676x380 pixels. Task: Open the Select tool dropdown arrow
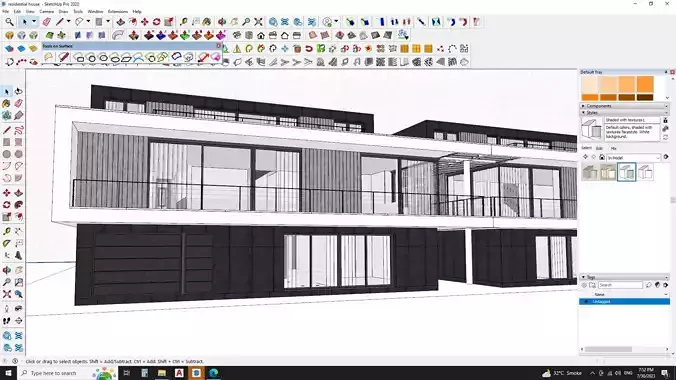coord(34,22)
